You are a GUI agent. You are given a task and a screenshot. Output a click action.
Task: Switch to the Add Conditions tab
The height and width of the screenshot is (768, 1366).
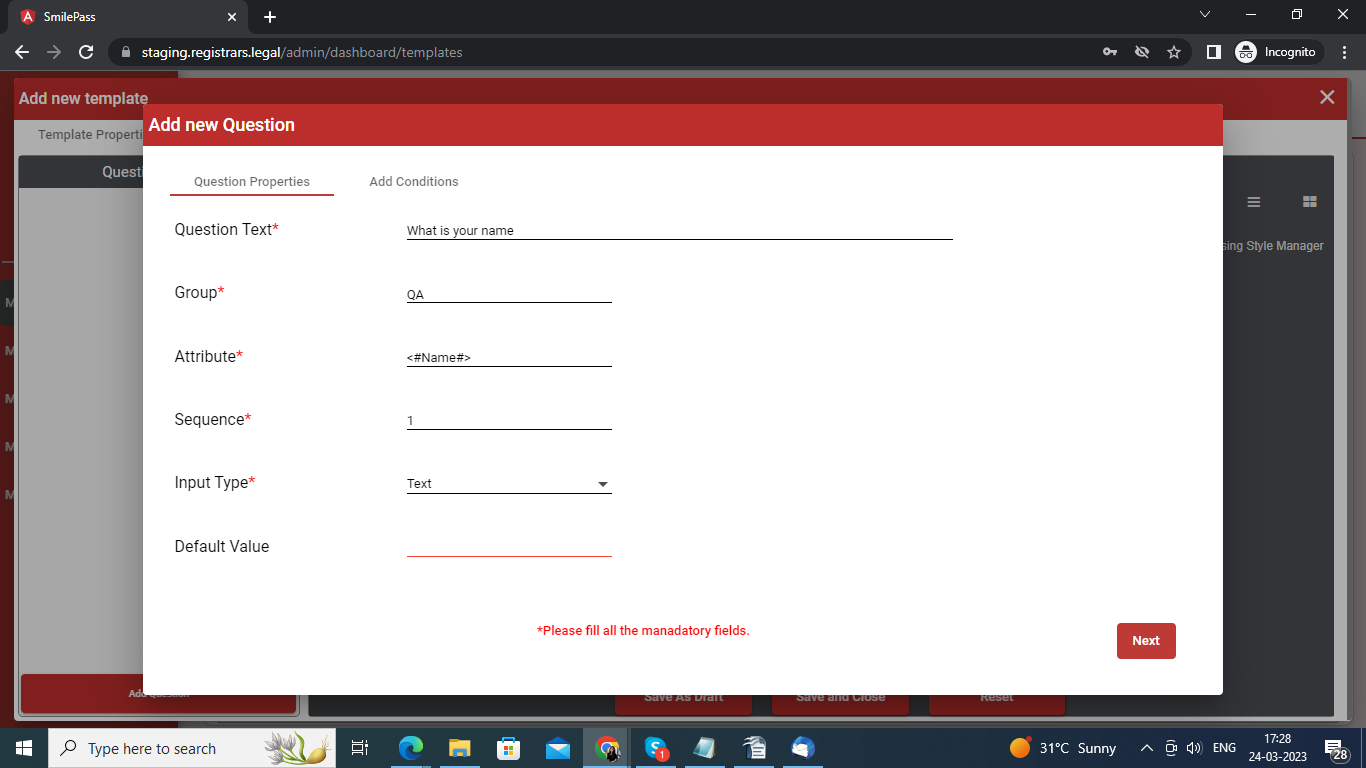[x=413, y=181]
